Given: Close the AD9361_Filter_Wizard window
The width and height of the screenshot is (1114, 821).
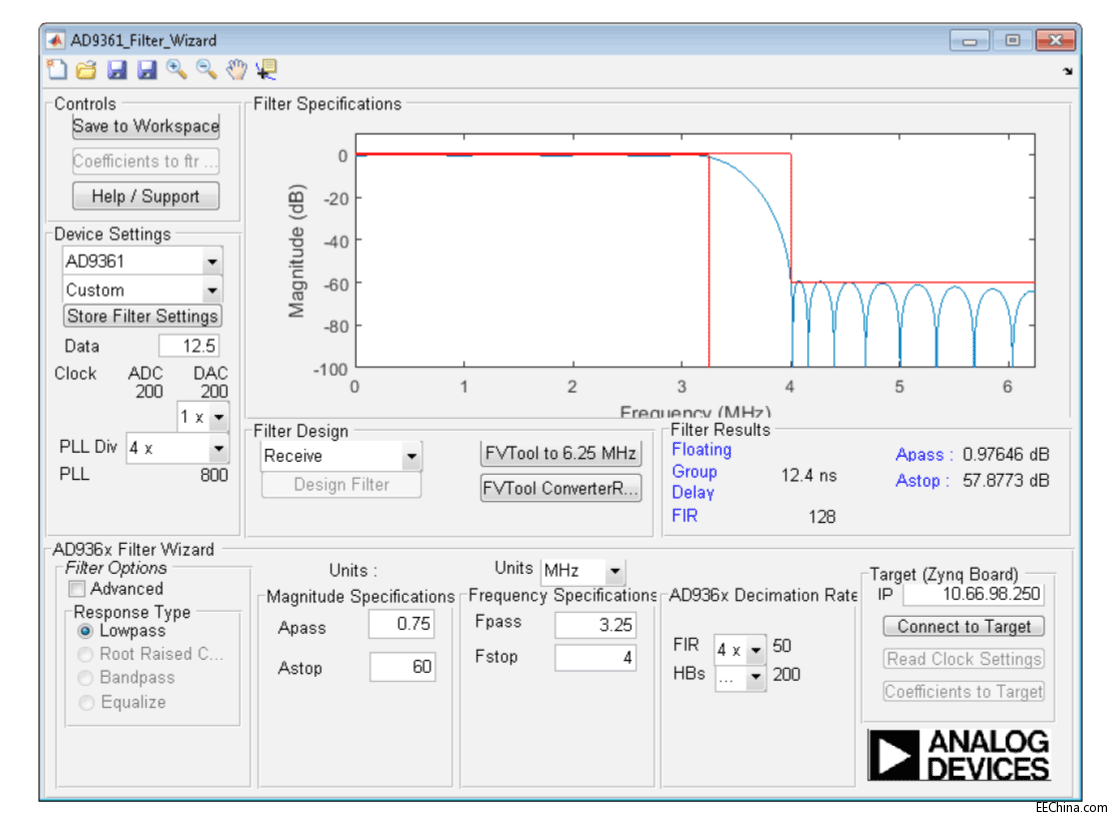Looking at the screenshot, I should 1055,40.
